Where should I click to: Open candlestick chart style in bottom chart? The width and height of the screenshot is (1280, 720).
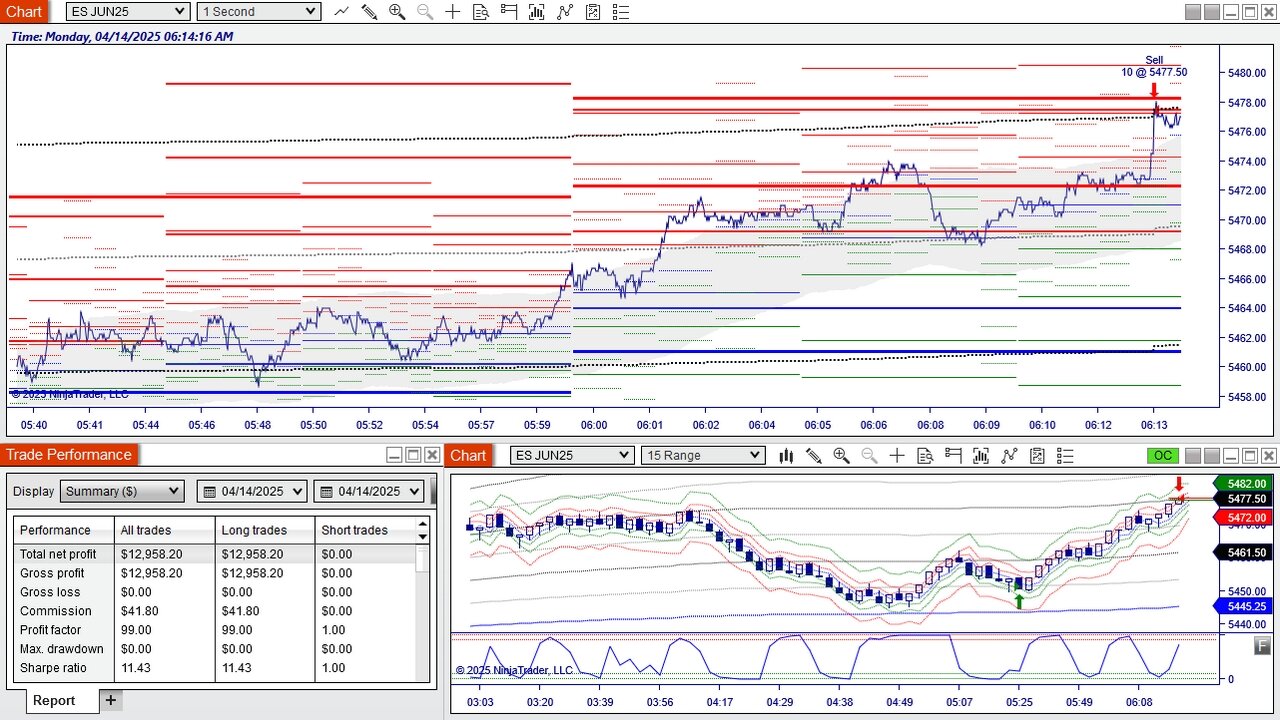pos(786,456)
